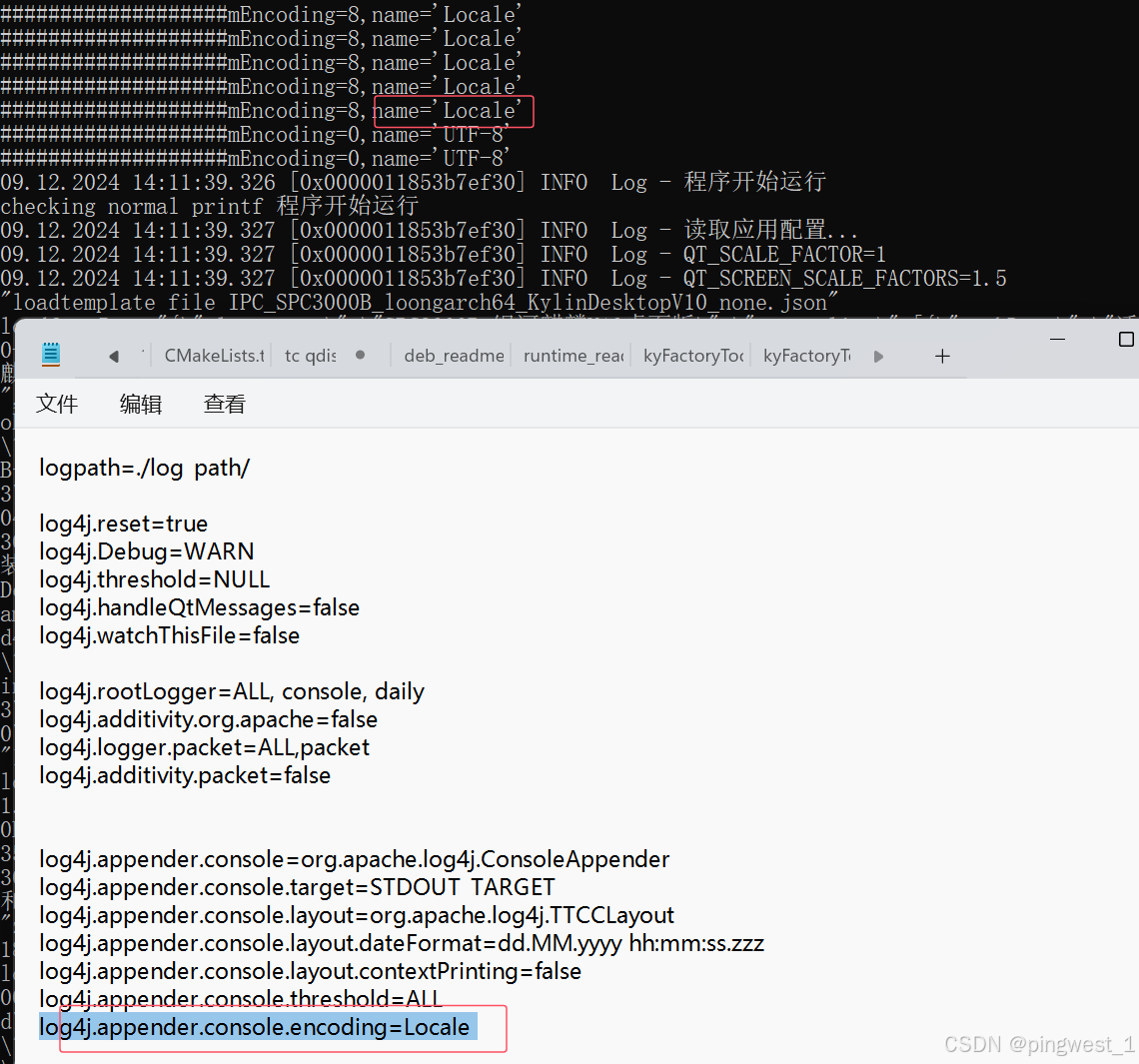Switch to the kyFactoryToc tab
Image resolution: width=1139 pixels, height=1064 pixels.
[691, 356]
